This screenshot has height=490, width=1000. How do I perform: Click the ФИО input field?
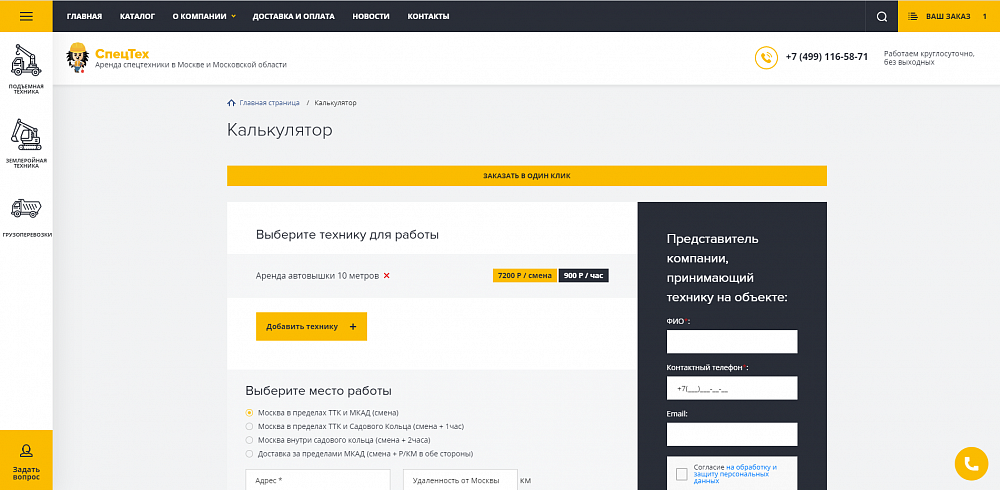coord(732,341)
